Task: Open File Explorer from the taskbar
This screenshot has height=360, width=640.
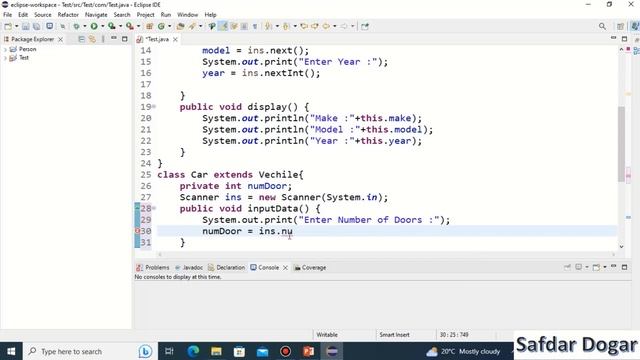Action: 216,351
